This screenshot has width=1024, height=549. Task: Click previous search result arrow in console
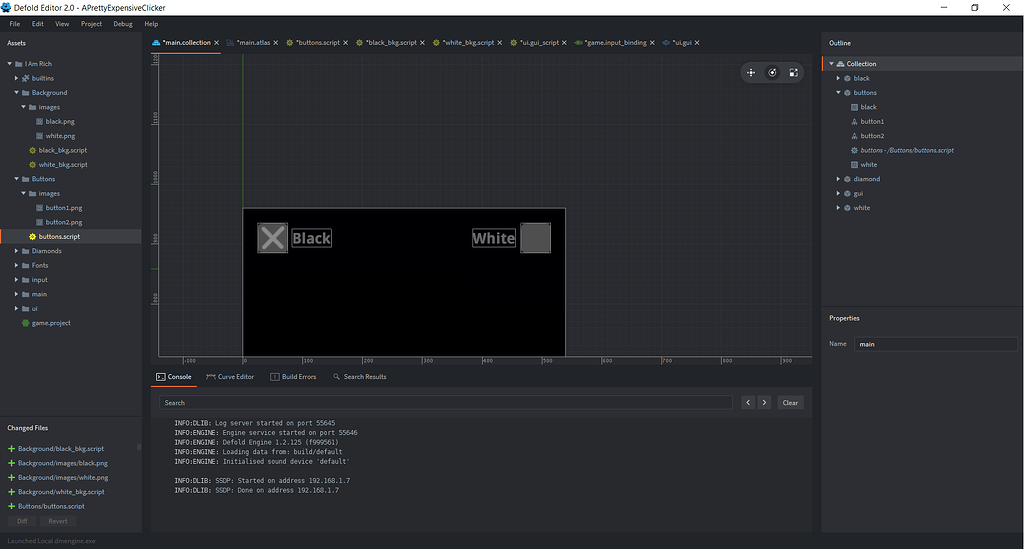(748, 402)
